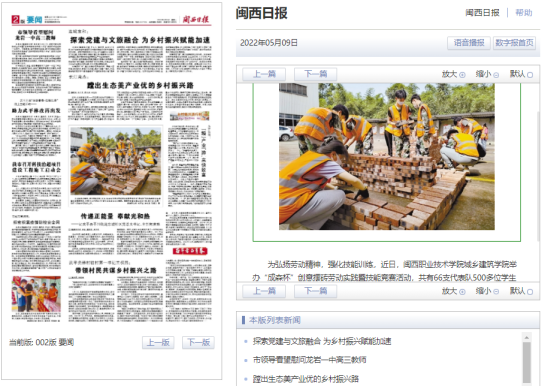Image resolution: width=548 pixels, height=386 pixels.
Task: Go to previous article with top 上一篇
Action: [x=264, y=74]
